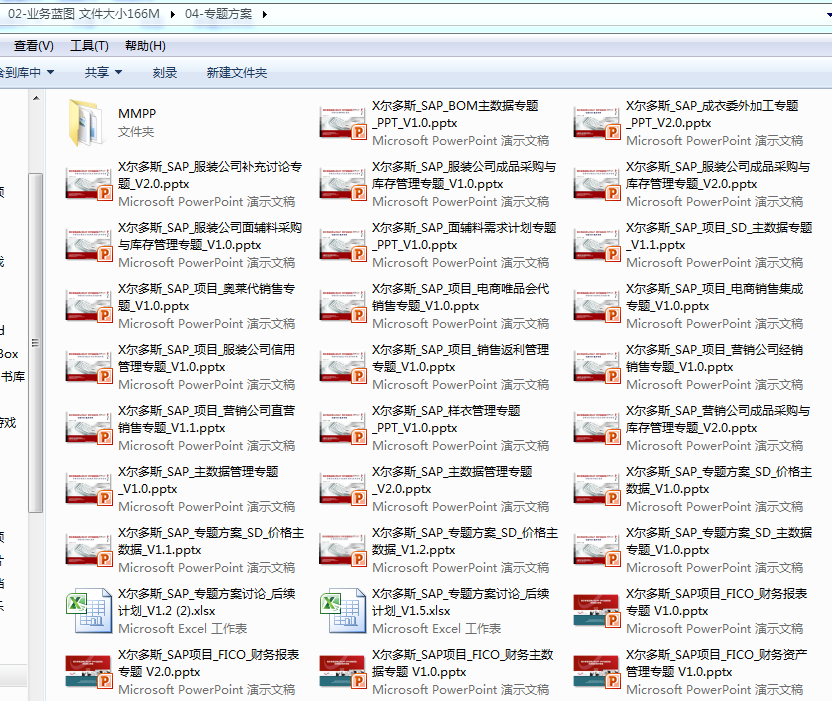Screen dimensions: 832x701
Task: Expand arrow after 04-专题方案 breadcrumb
Action: click(264, 14)
